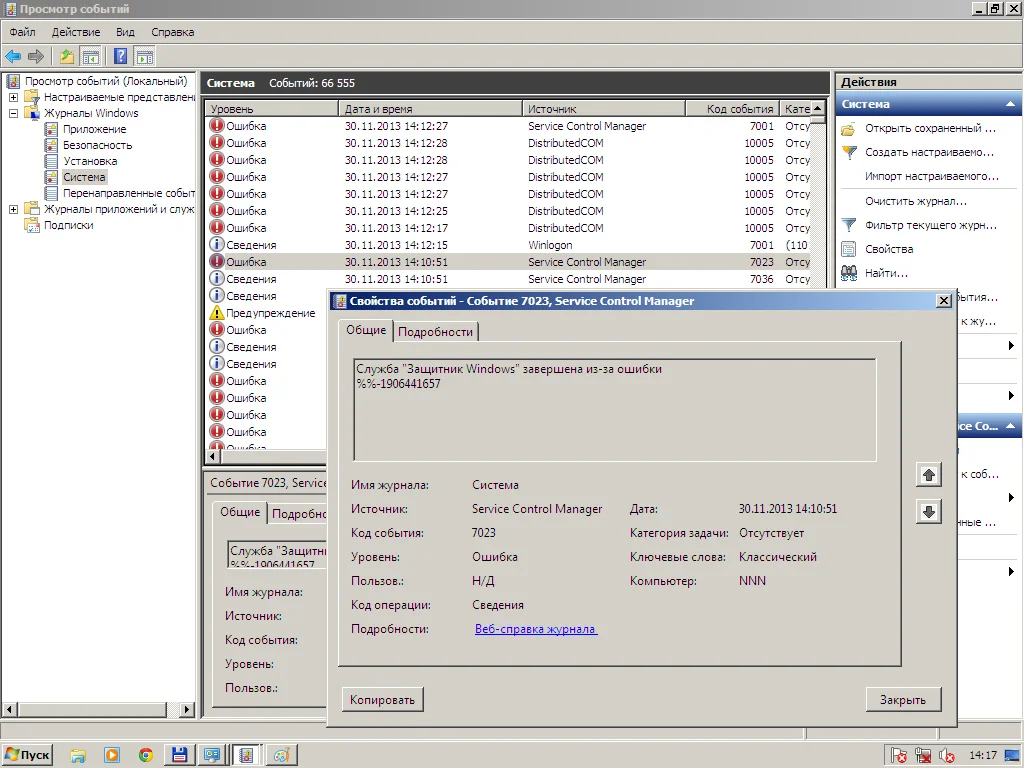Image resolution: width=1024 pixels, height=768 pixels.
Task: Click the binoculars Найти icon
Action: 849,273
